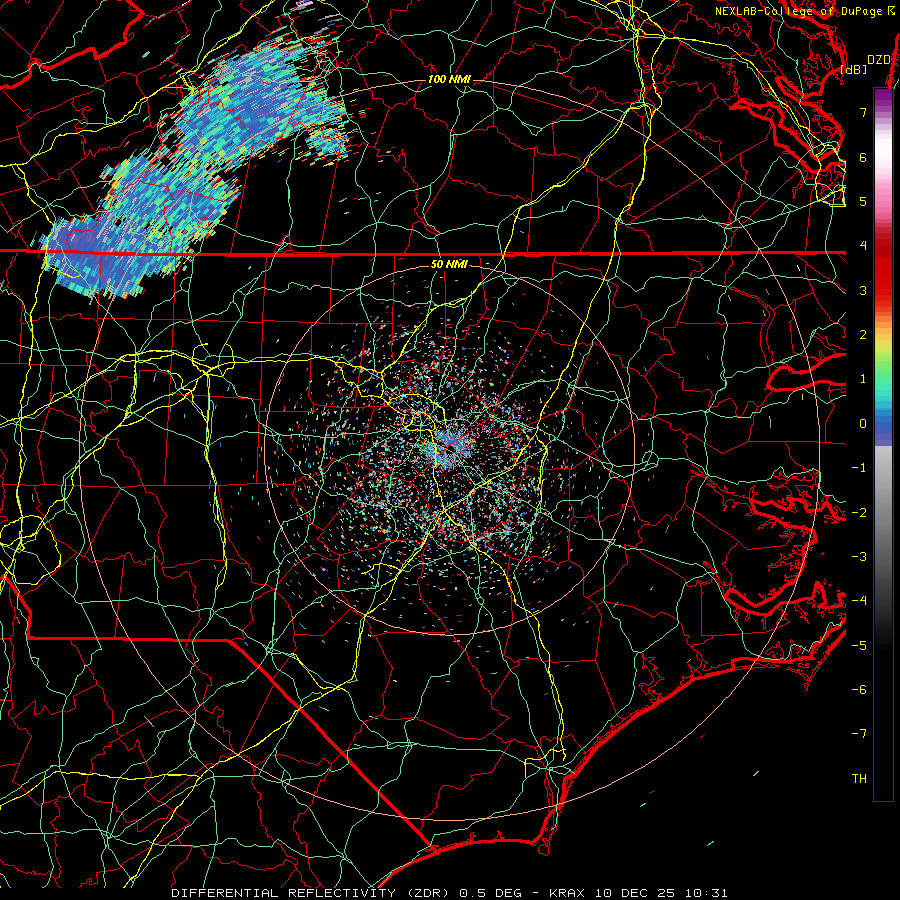
Task: Click the 'DZDR' color scale title
Action: click(879, 60)
